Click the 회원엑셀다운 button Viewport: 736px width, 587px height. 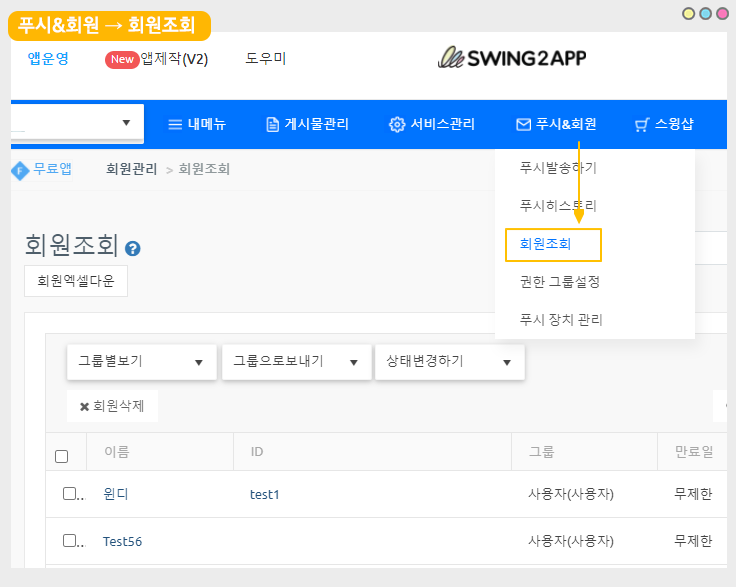tap(76, 281)
